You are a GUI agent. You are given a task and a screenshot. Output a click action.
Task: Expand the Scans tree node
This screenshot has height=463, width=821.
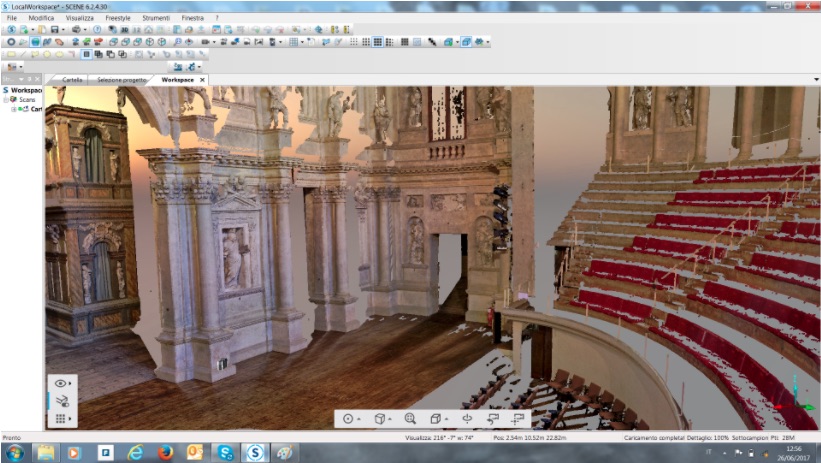click(6, 100)
